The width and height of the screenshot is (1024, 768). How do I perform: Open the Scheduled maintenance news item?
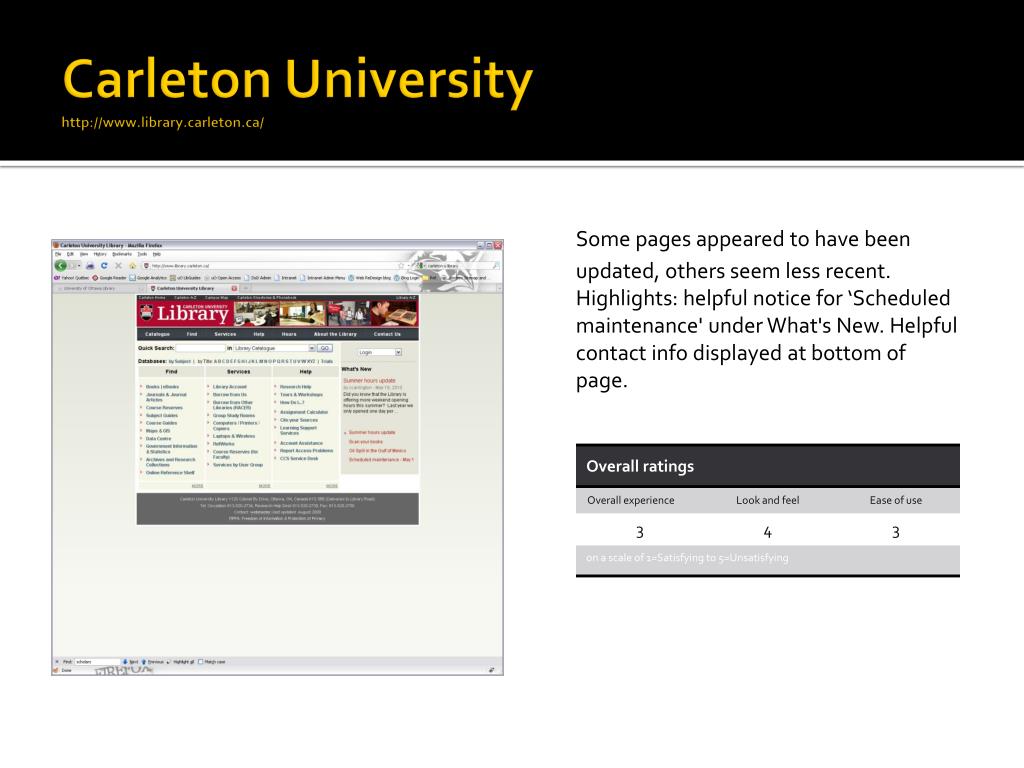[x=381, y=459]
